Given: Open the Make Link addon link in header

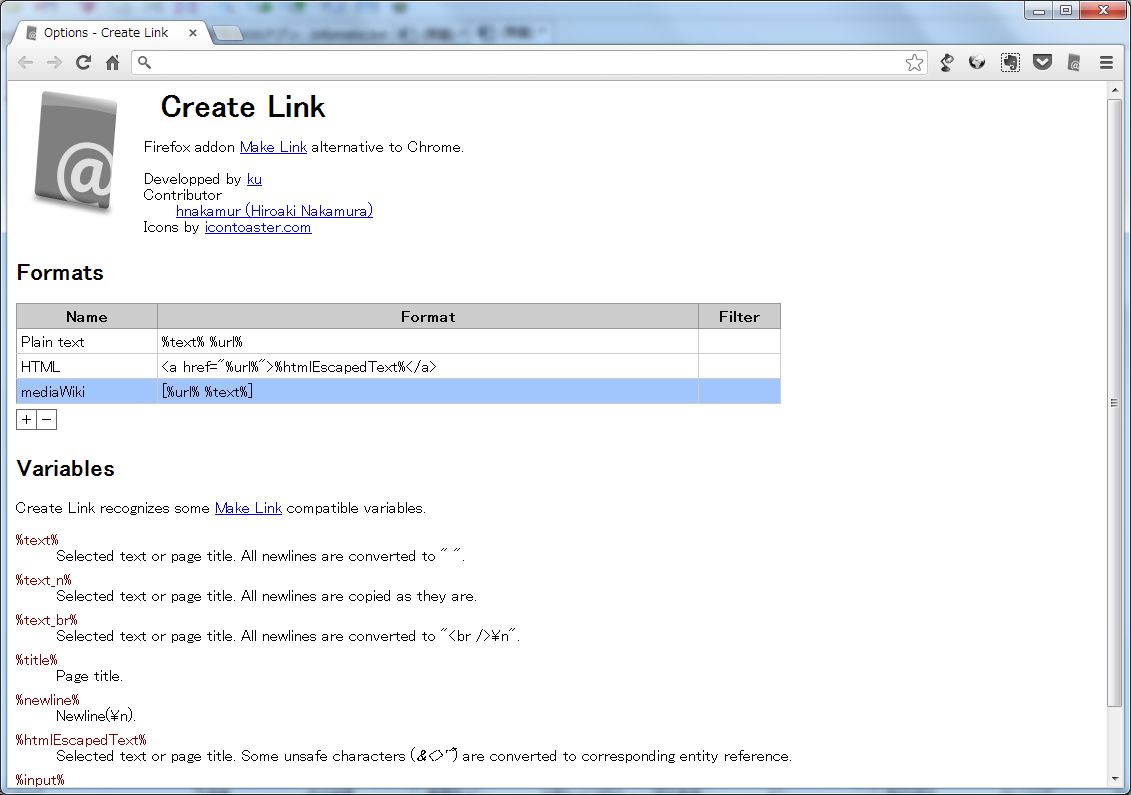Looking at the screenshot, I should tap(273, 147).
